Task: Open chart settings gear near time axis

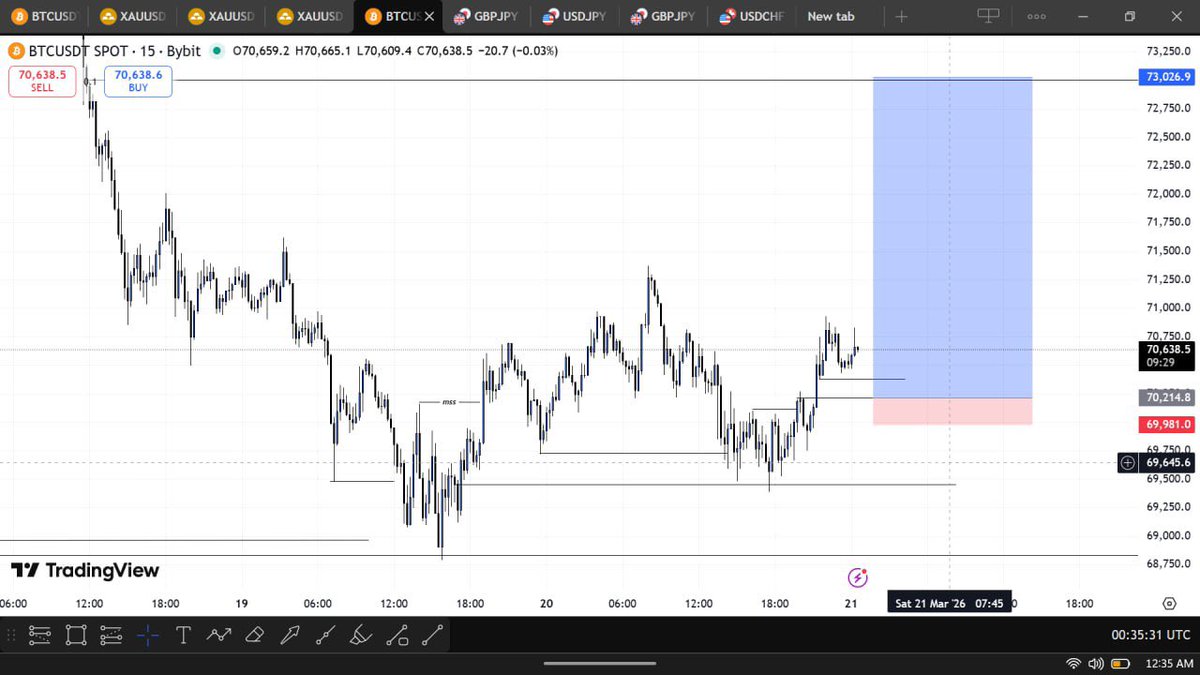Action: tap(1168, 603)
